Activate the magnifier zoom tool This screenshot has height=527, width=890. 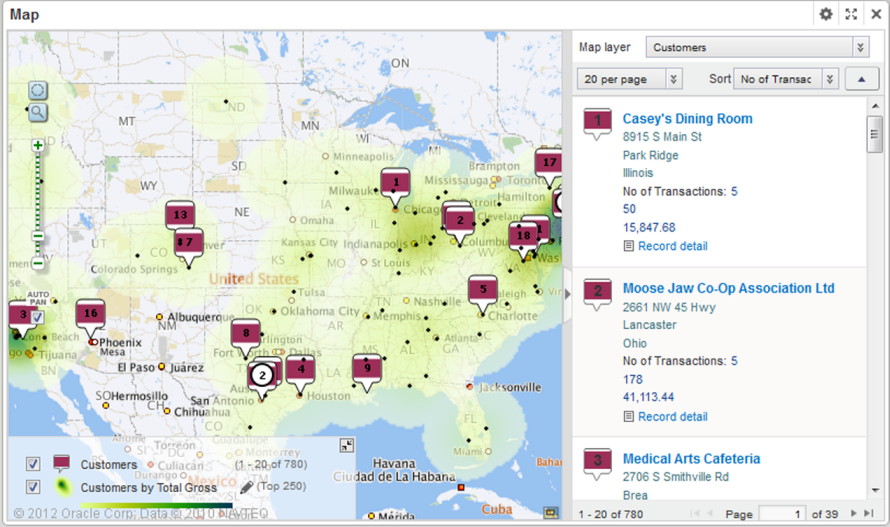[37, 112]
